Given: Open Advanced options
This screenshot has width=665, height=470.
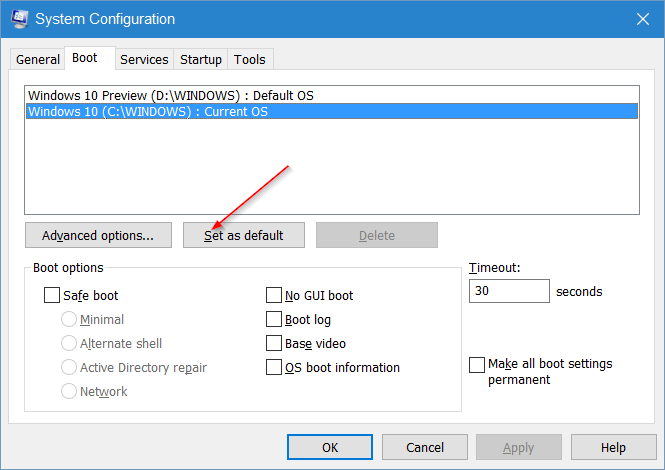Looking at the screenshot, I should coord(98,235).
